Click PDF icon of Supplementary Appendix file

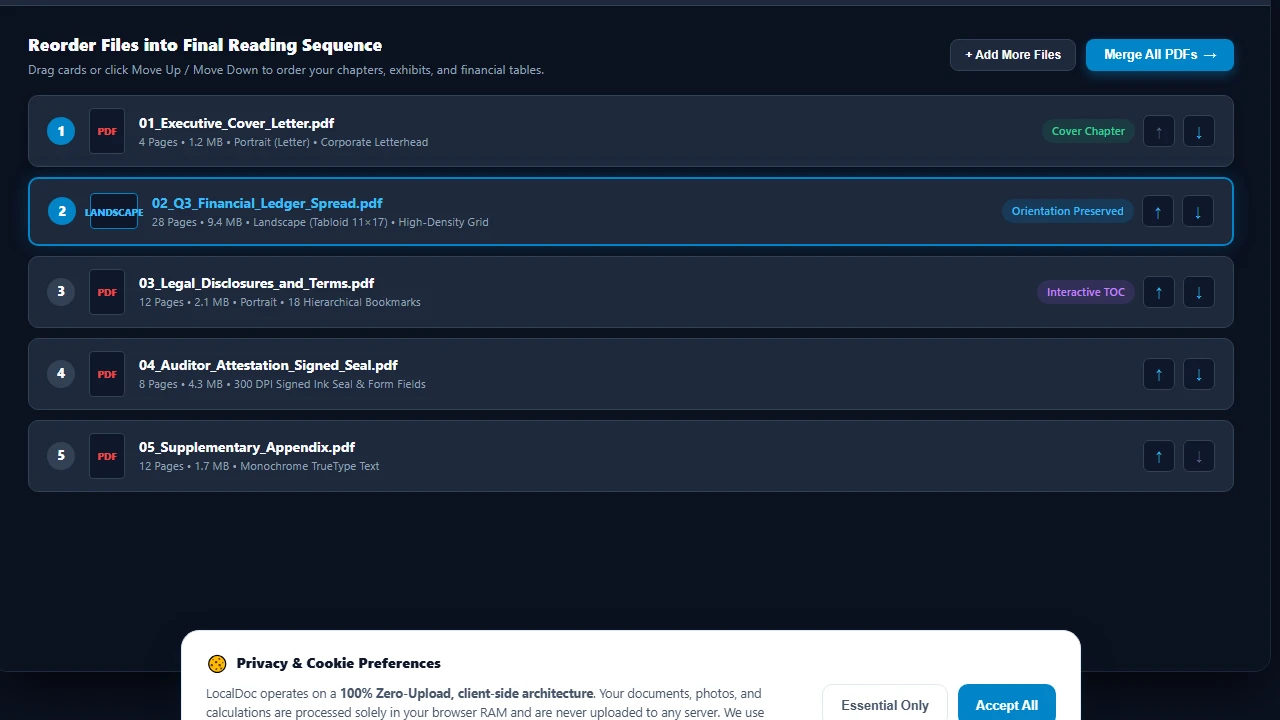[107, 456]
